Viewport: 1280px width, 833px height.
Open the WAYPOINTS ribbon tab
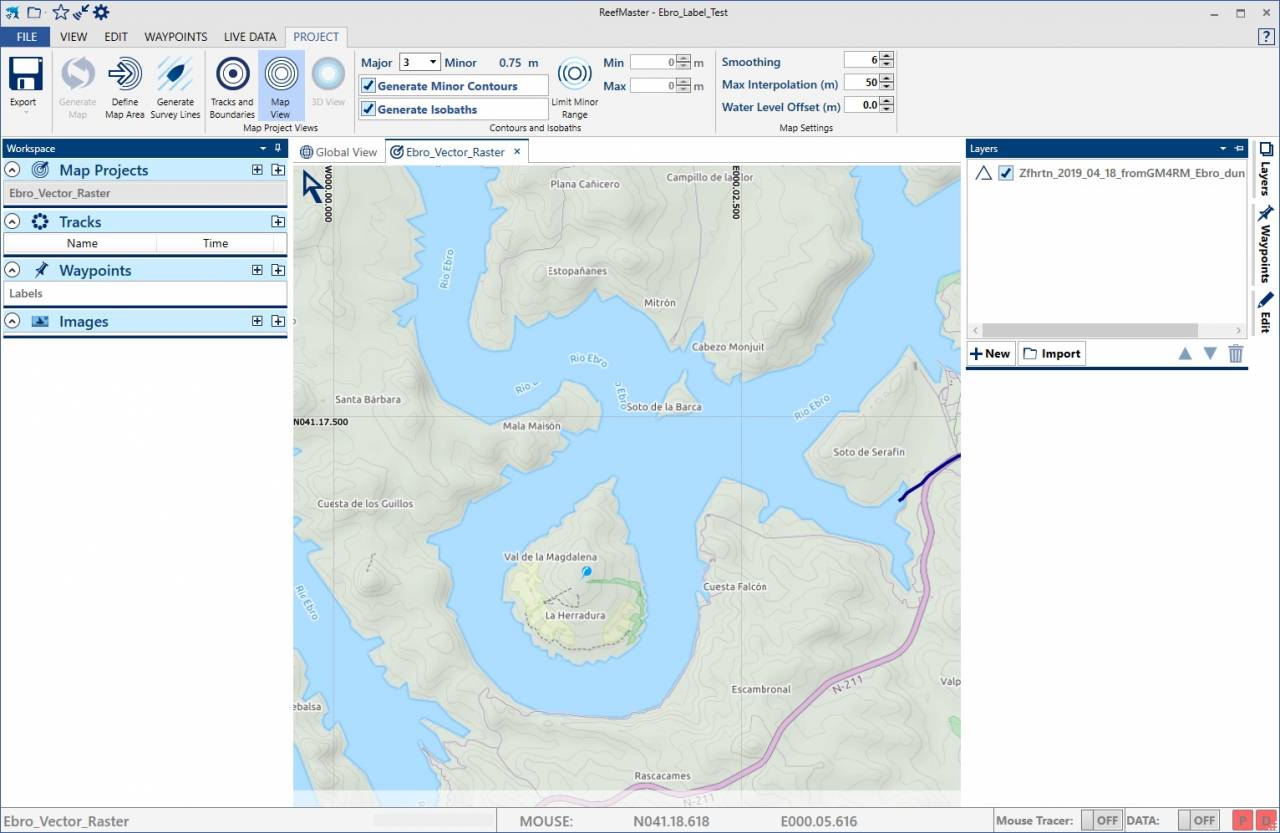coord(175,37)
